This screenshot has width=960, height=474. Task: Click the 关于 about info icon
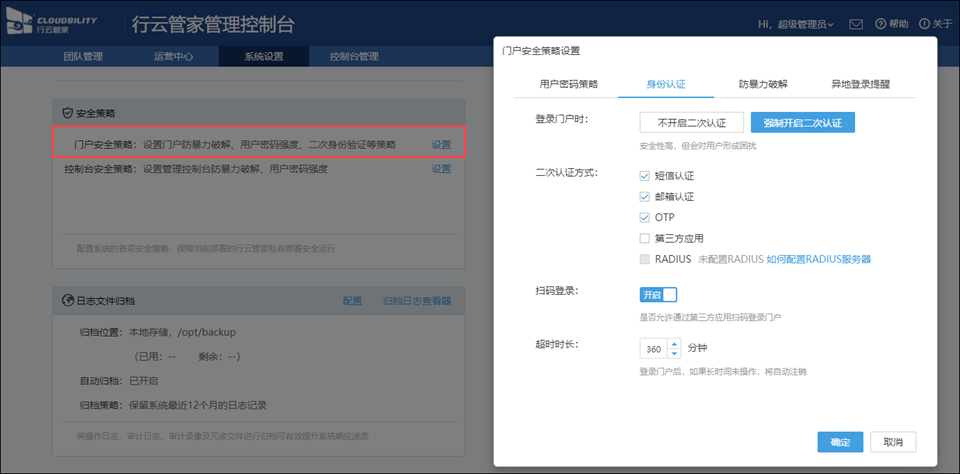tap(923, 23)
